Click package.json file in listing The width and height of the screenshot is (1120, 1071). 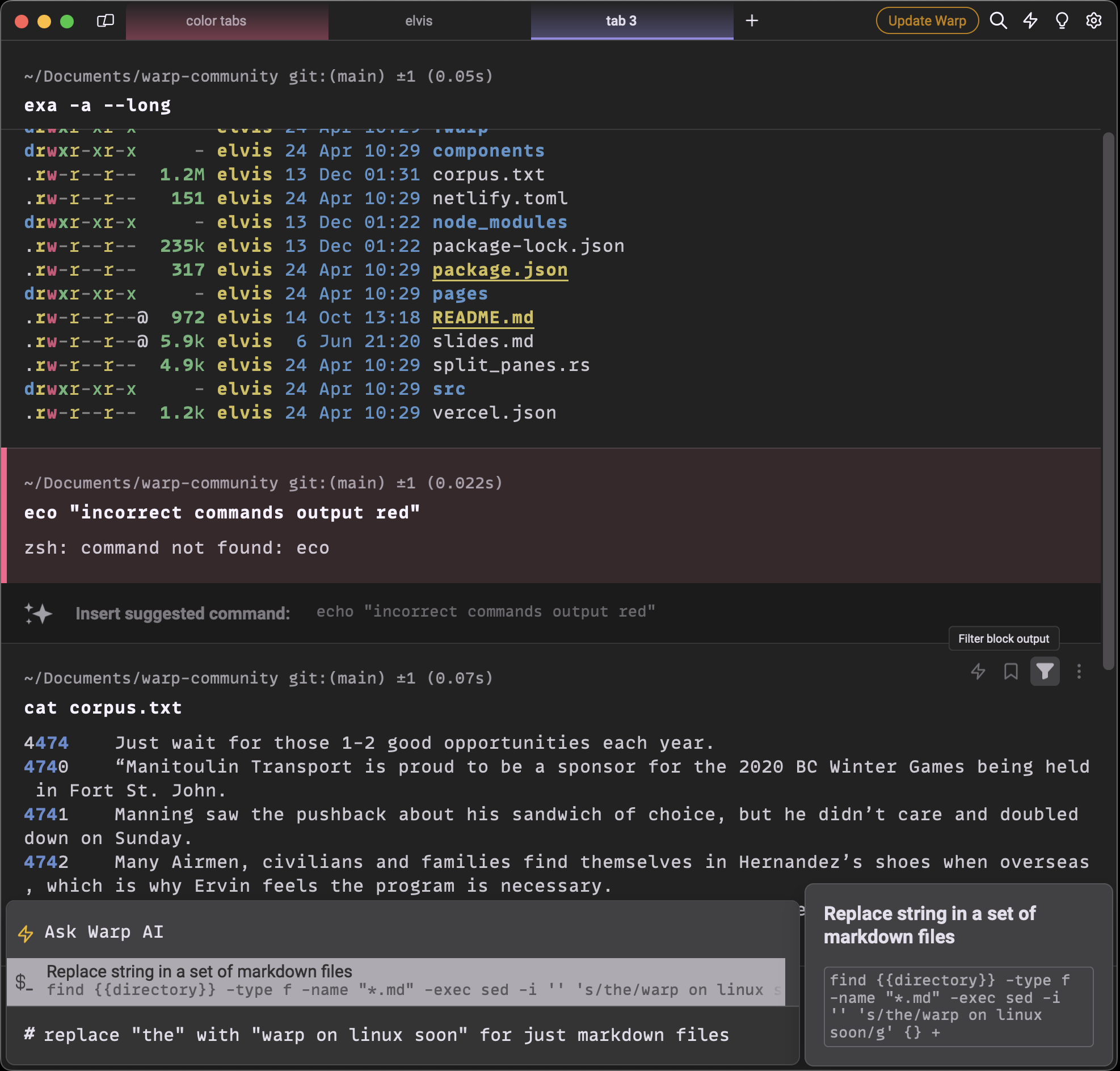[x=500, y=269]
